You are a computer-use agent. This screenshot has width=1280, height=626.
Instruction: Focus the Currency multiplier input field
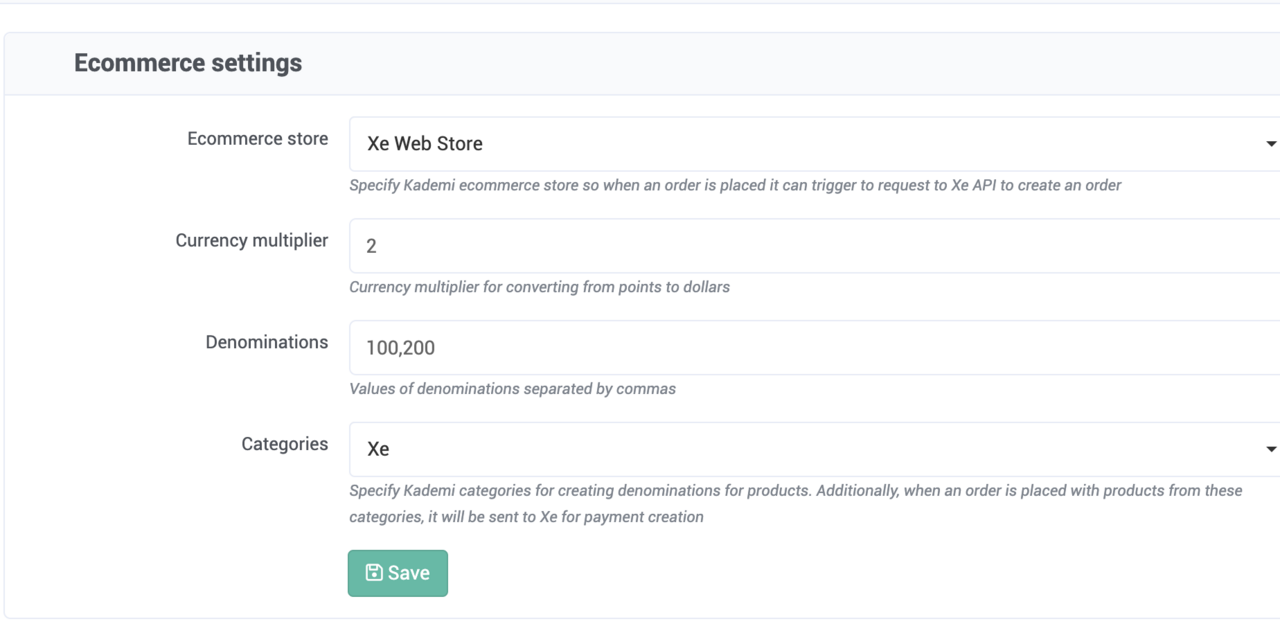point(814,246)
